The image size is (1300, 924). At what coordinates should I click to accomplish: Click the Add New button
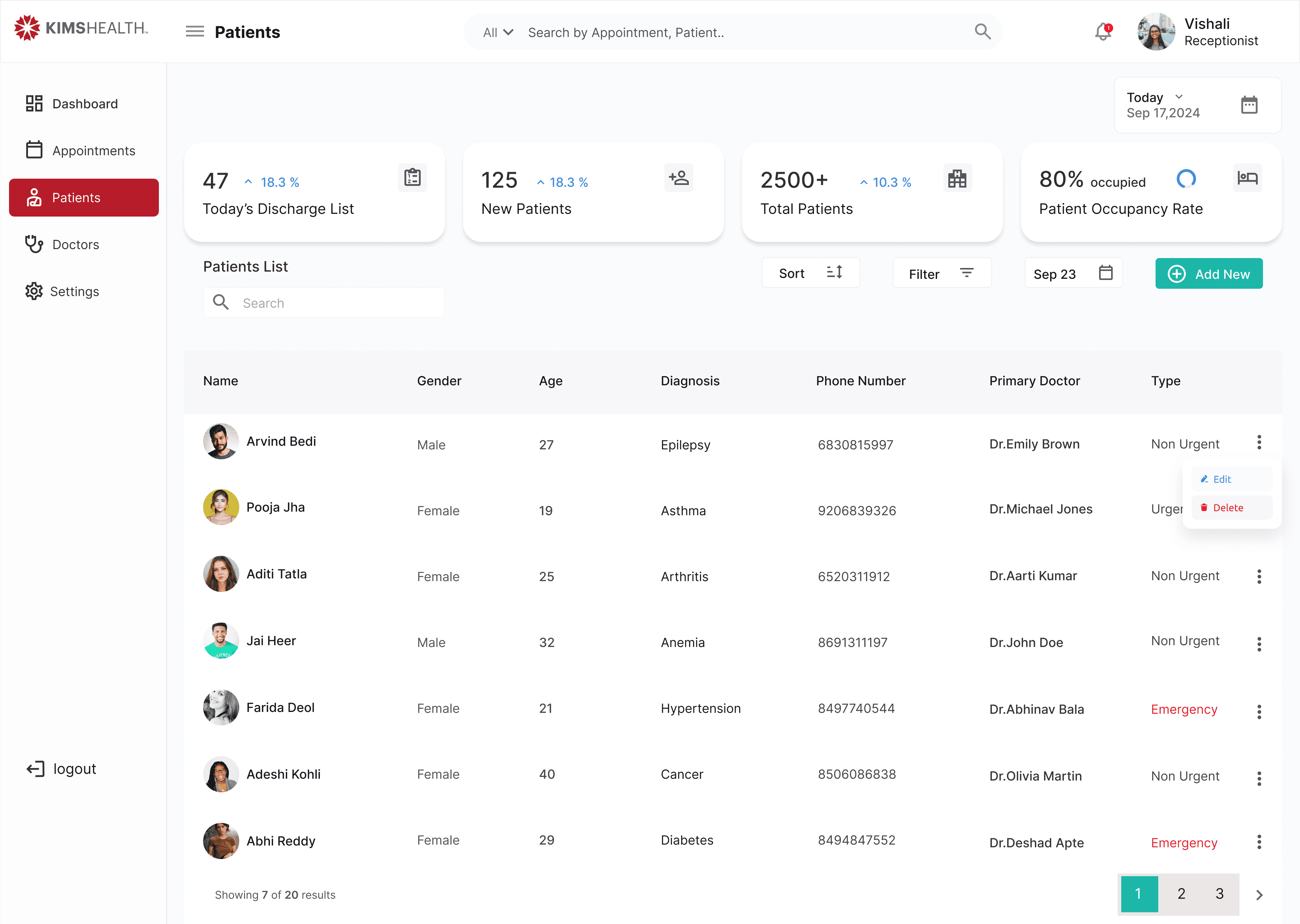[x=1208, y=274]
